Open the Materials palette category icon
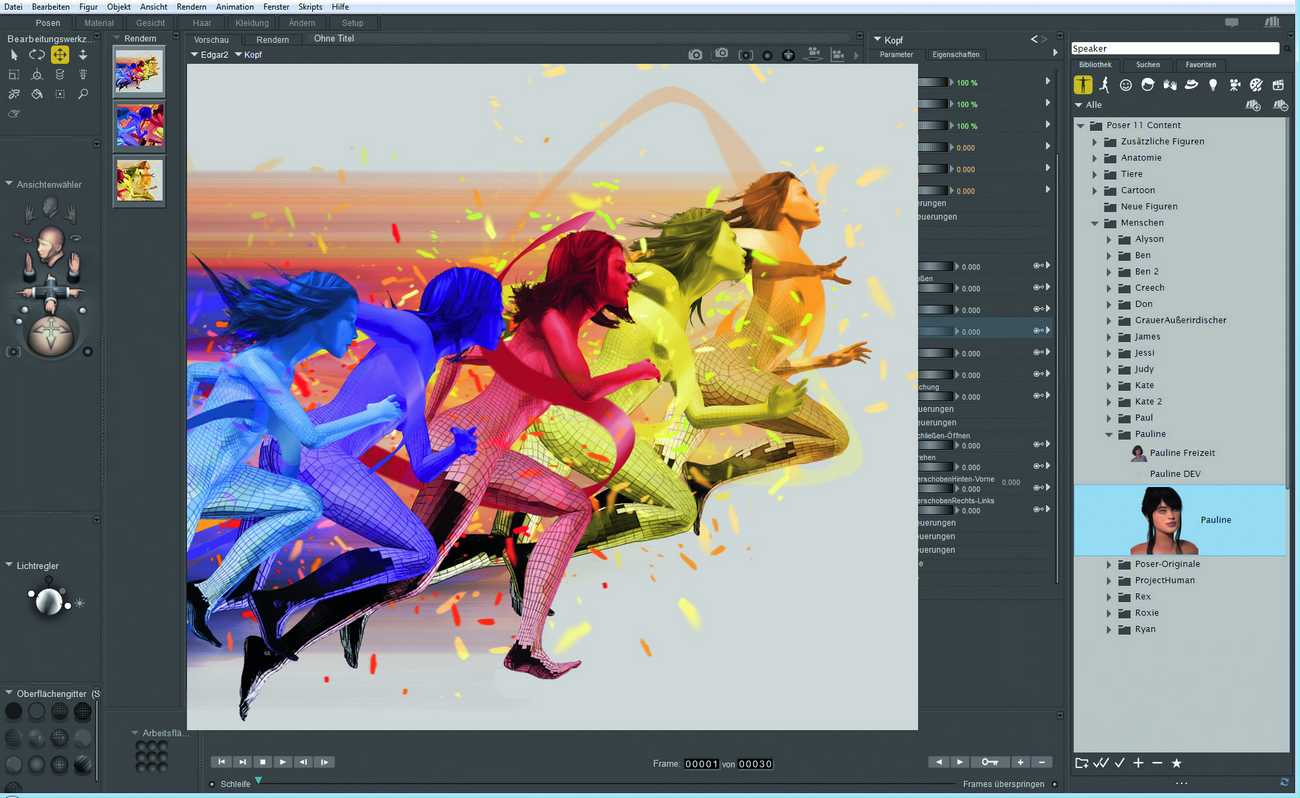The image size is (1300, 798). coord(1257,86)
